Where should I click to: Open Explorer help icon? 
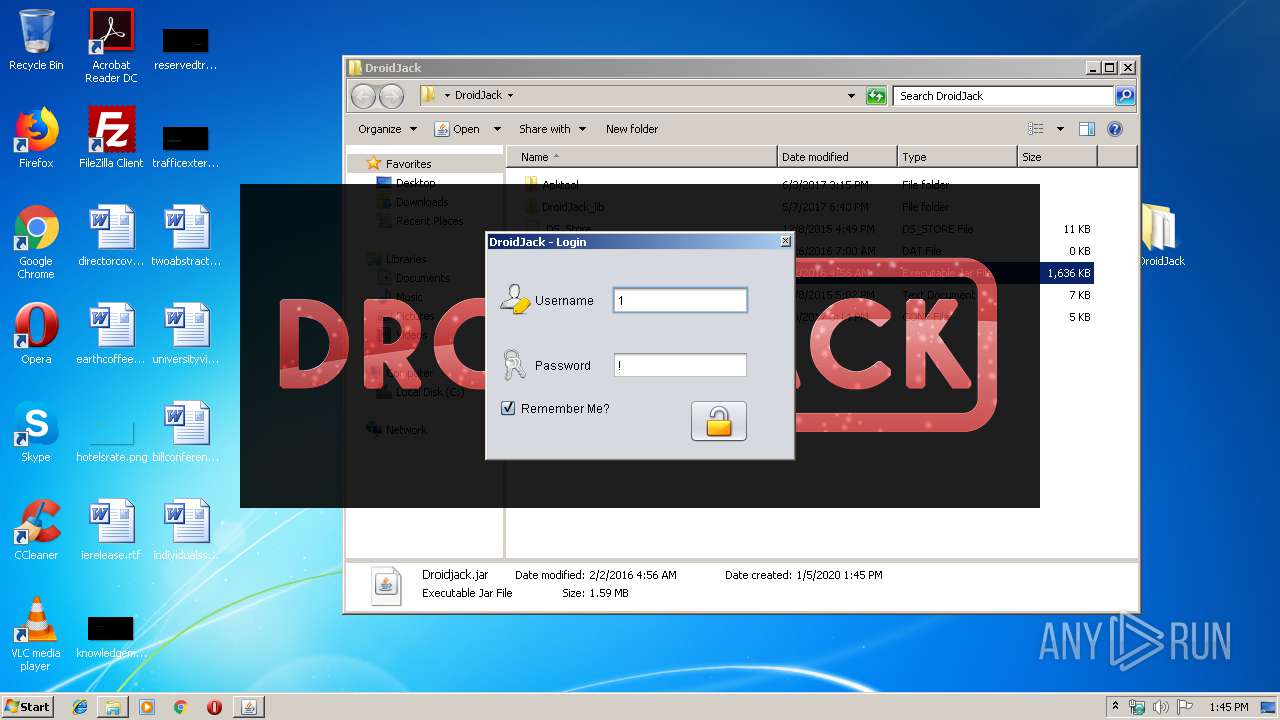1115,129
